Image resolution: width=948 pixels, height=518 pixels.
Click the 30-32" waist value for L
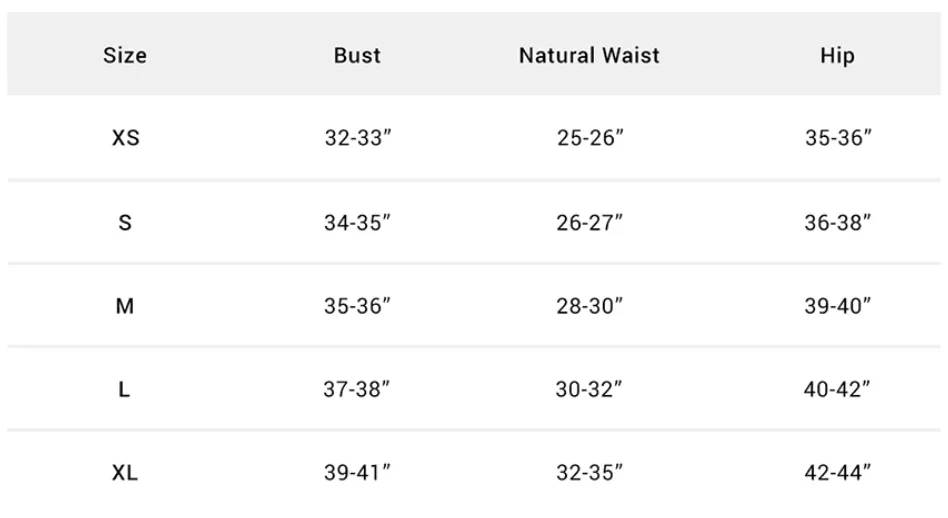coord(589,389)
